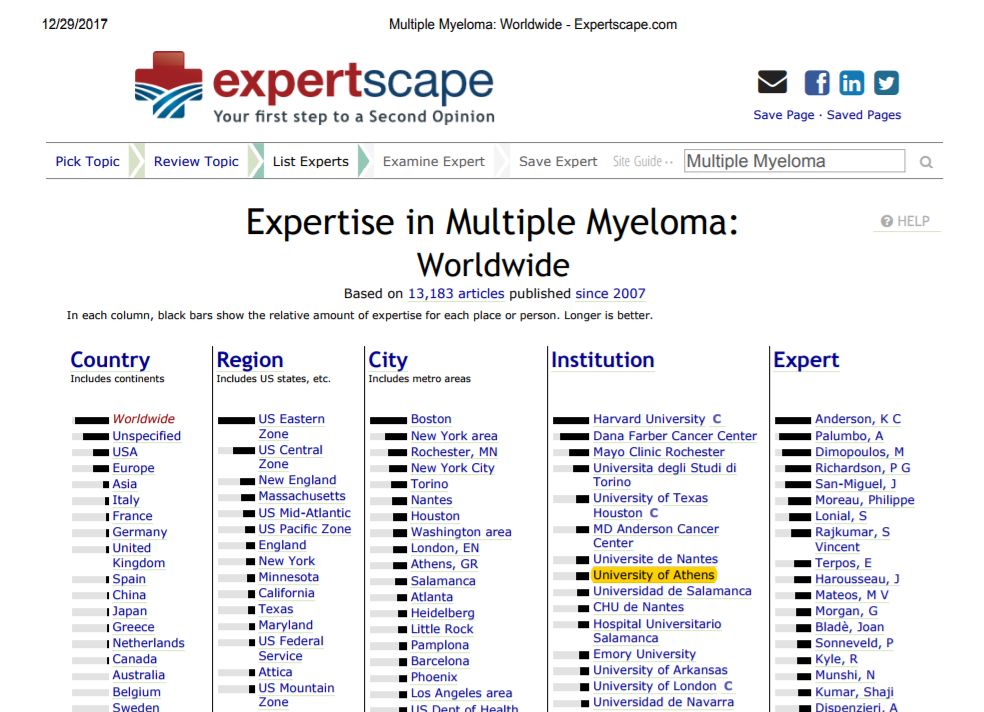Click the Expertscape logo
The height and width of the screenshot is (712, 984).
pyautogui.click(x=315, y=89)
